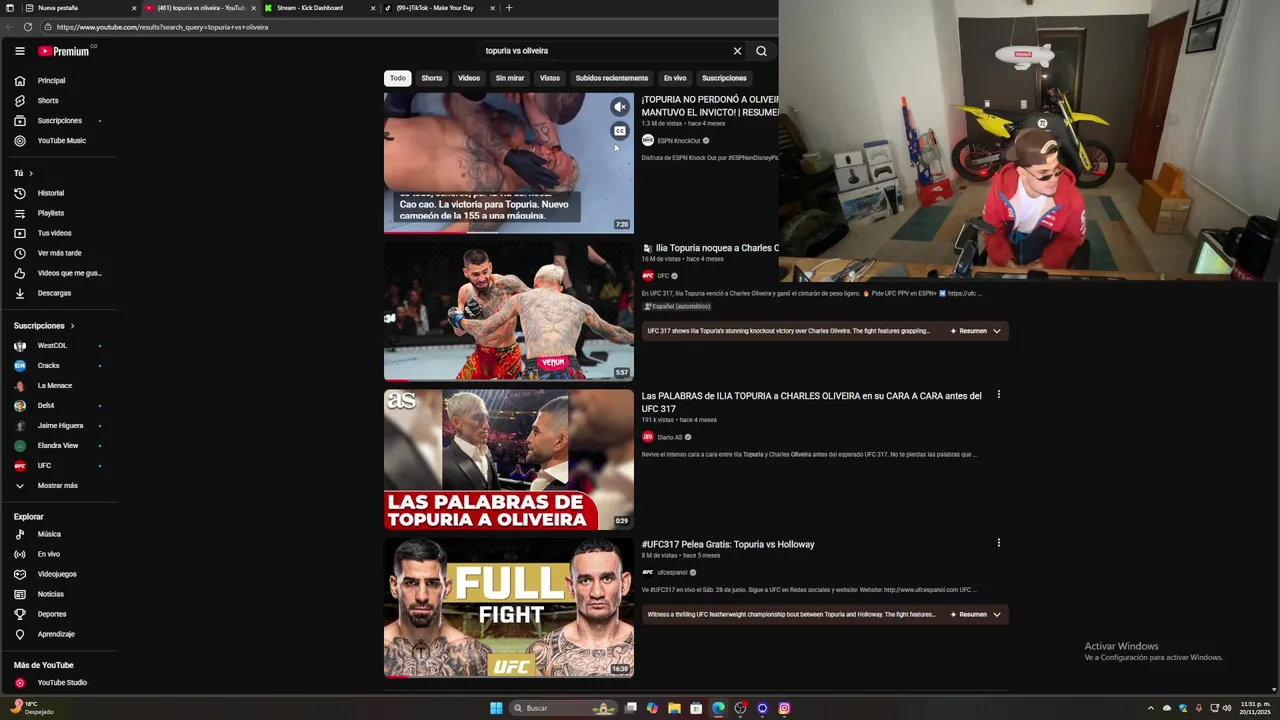Open ufcespanol channel link
Viewport: 1280px width, 720px height.
pyautogui.click(x=672, y=573)
